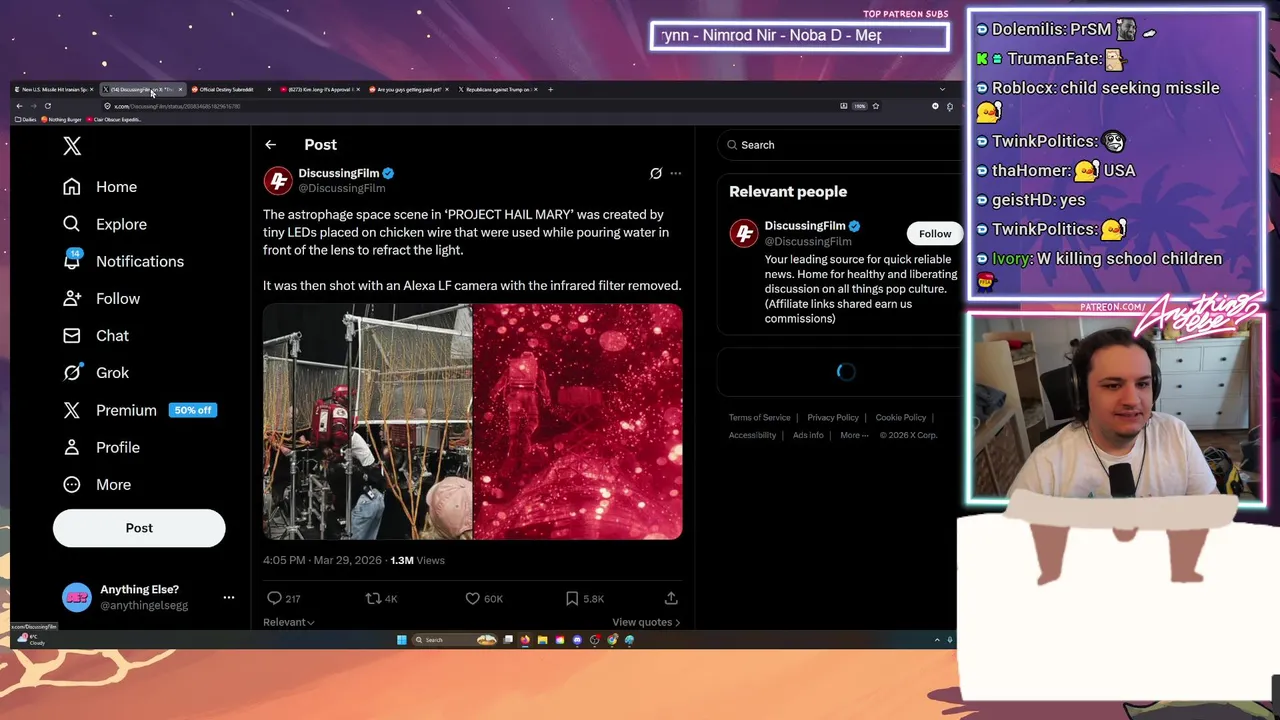This screenshot has height=720, width=1280.
Task: Click the reply icon with 217
Action: (x=283, y=598)
